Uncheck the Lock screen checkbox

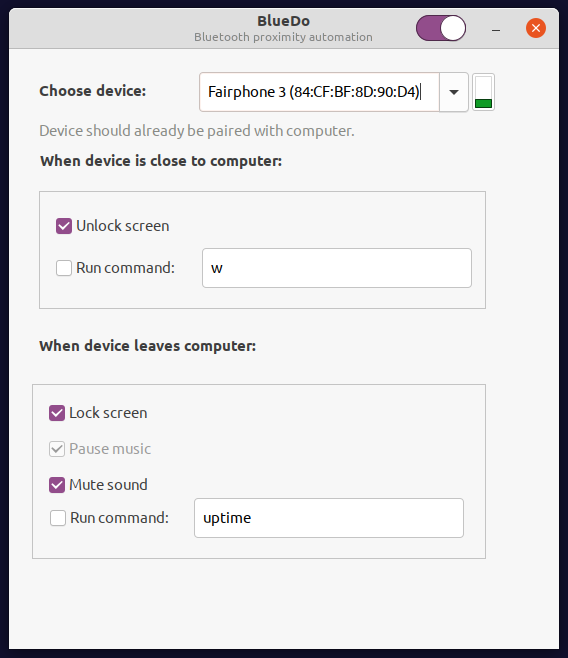(x=57, y=413)
